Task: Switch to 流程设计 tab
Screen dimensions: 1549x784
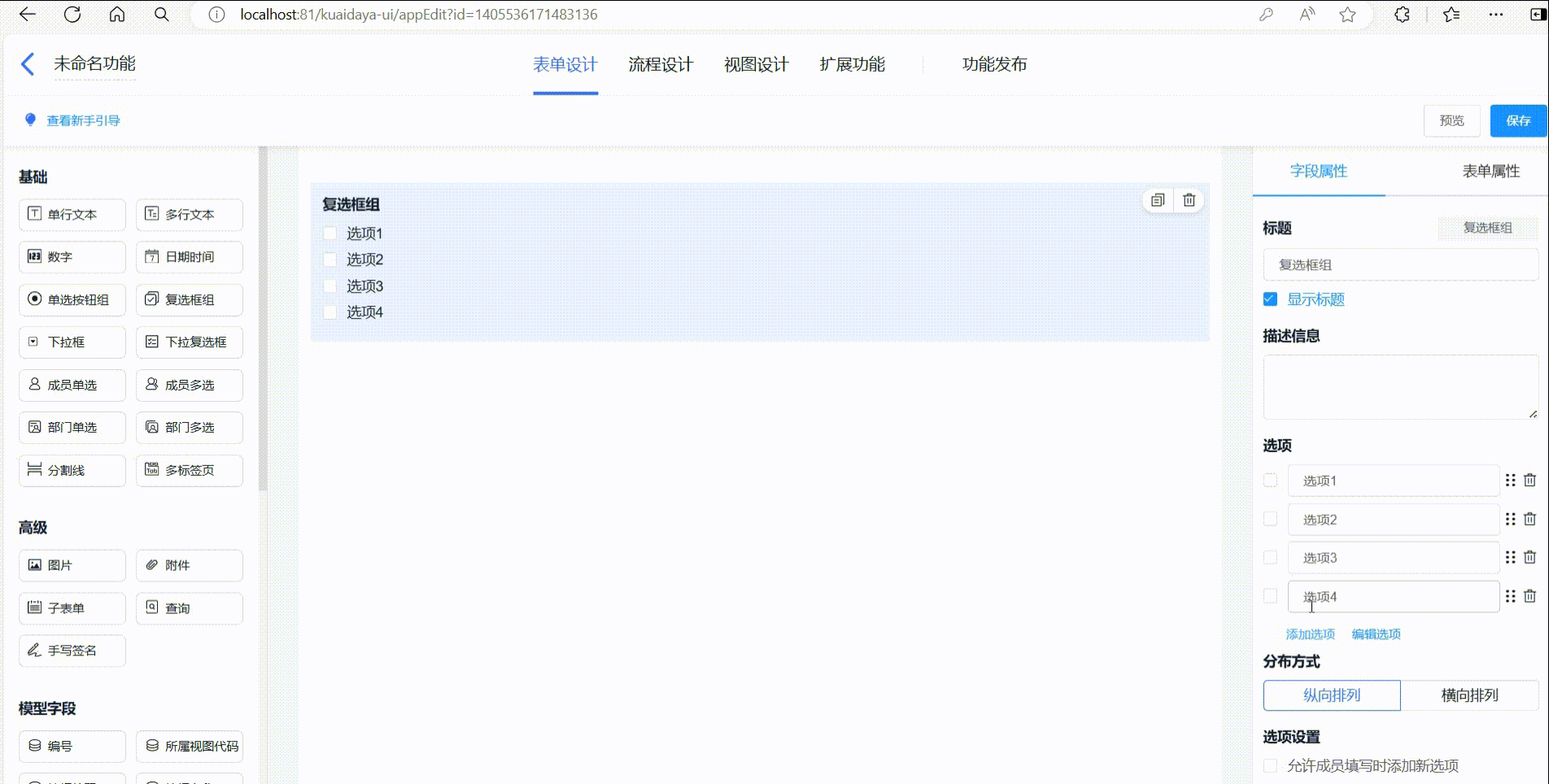Action: click(661, 64)
